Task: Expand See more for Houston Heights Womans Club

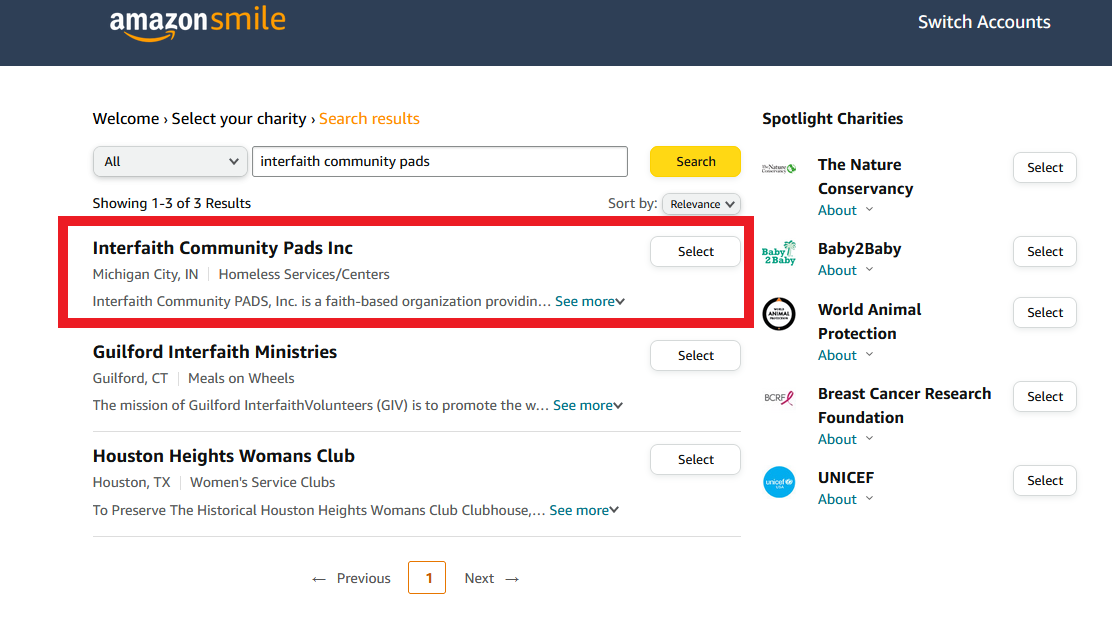Action: tap(584, 511)
